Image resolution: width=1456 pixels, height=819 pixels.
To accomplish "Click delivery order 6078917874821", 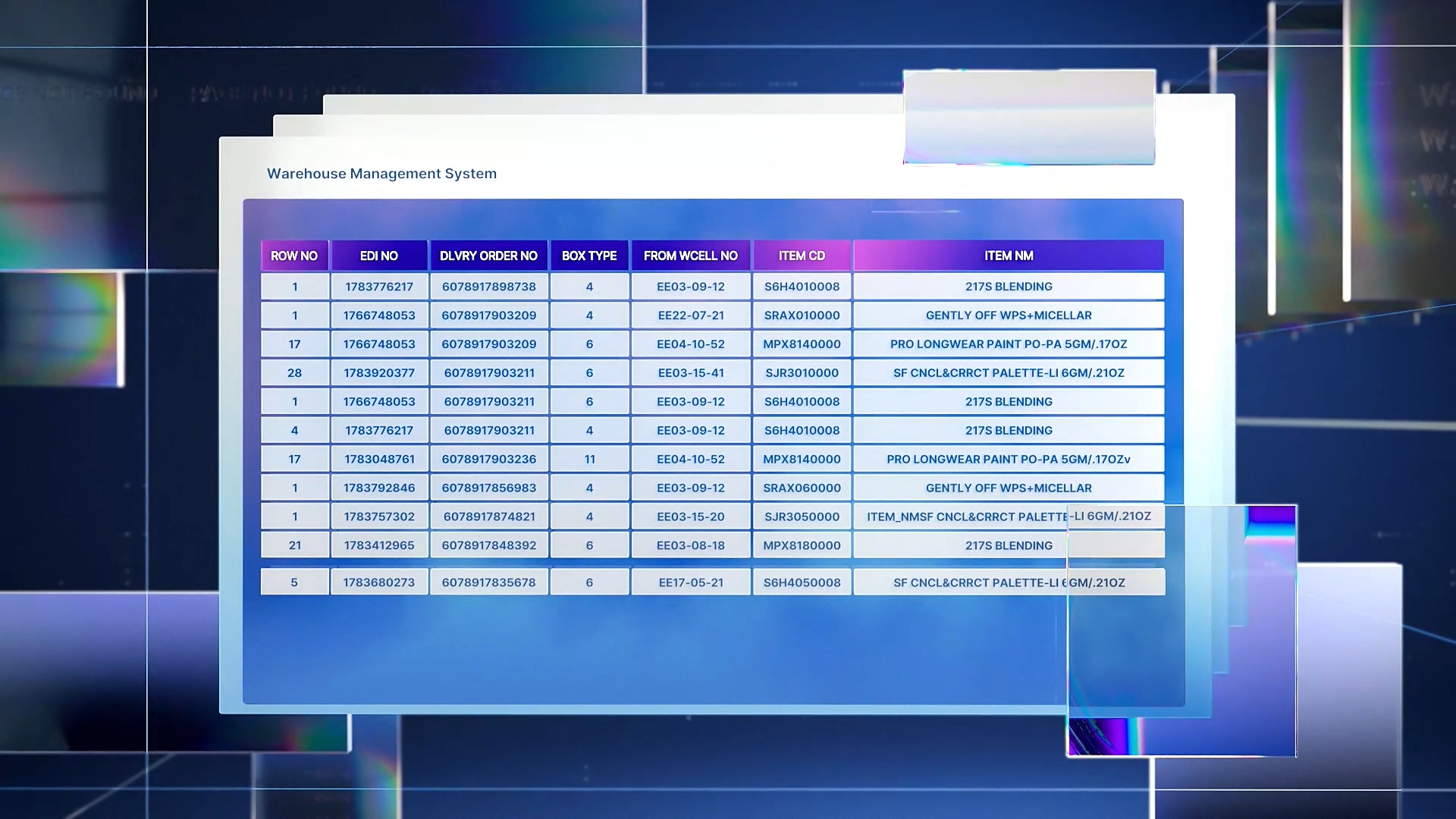I will click(489, 517).
